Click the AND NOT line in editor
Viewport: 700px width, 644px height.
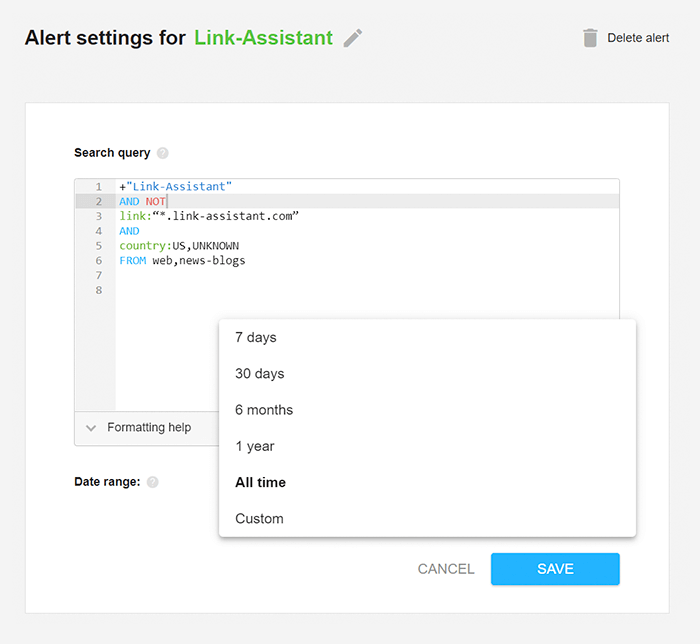142,201
